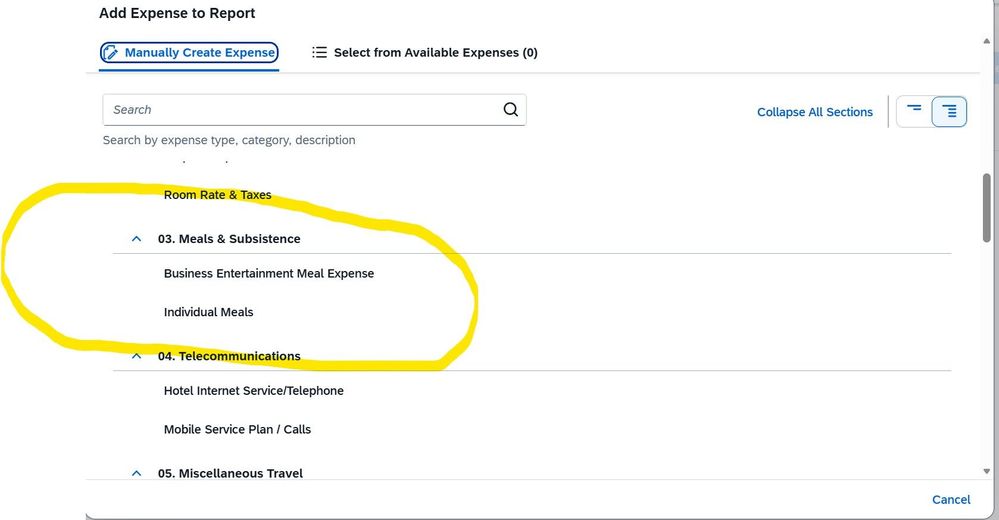Click the list icon beside Select from Available Expenses

[x=319, y=52]
